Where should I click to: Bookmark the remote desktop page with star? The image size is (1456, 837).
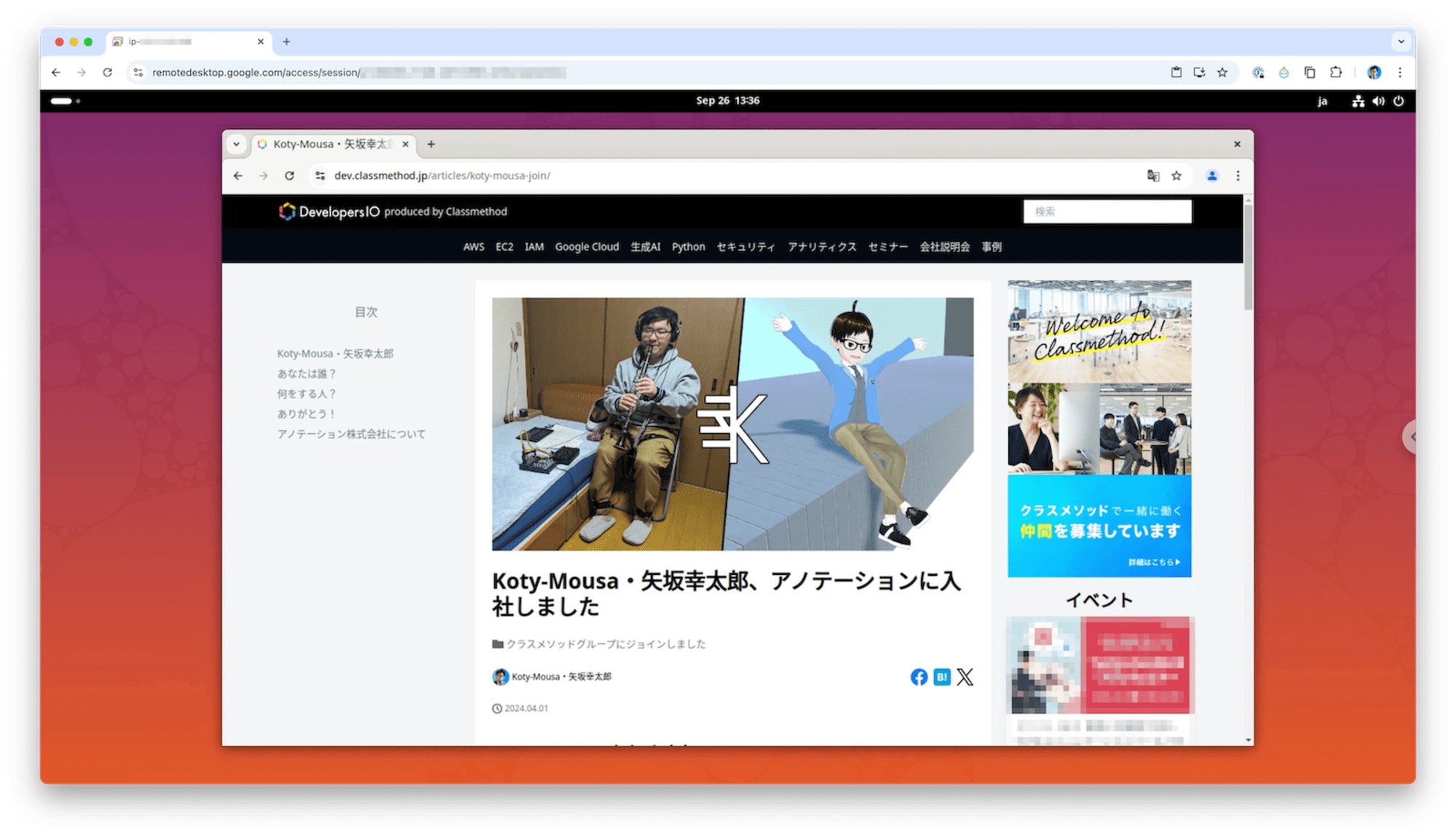pos(1222,72)
